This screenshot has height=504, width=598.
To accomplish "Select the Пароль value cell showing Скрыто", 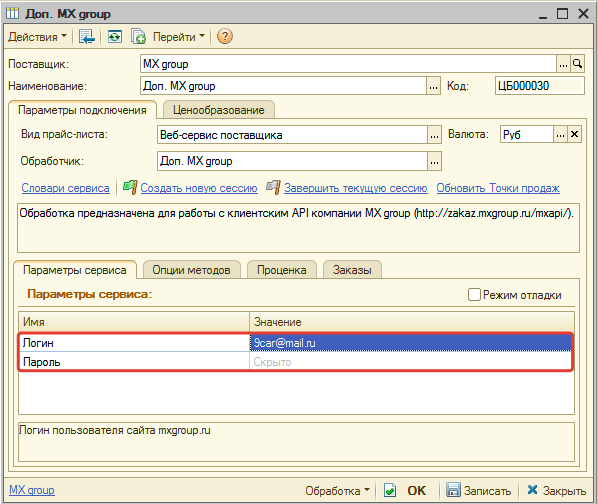I will 410,361.
